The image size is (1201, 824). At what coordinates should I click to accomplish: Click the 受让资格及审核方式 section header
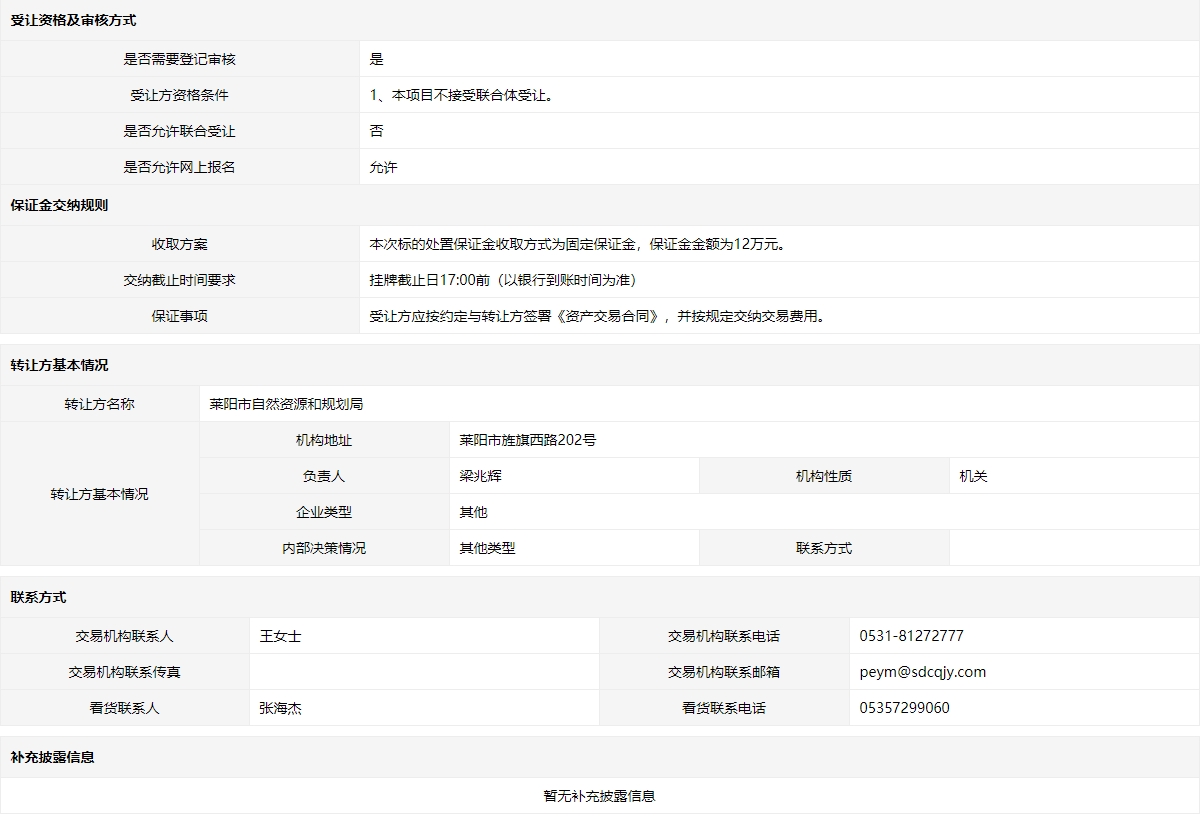click(x=73, y=20)
